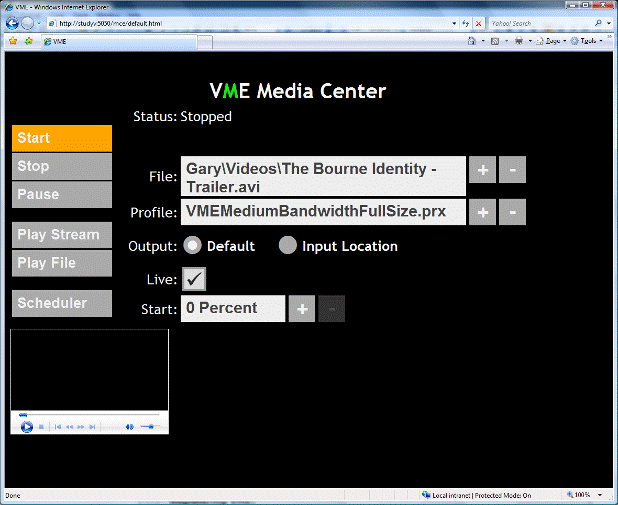Open the Feeds dropdown arrow
This screenshot has width=618, height=505.
[506, 41]
